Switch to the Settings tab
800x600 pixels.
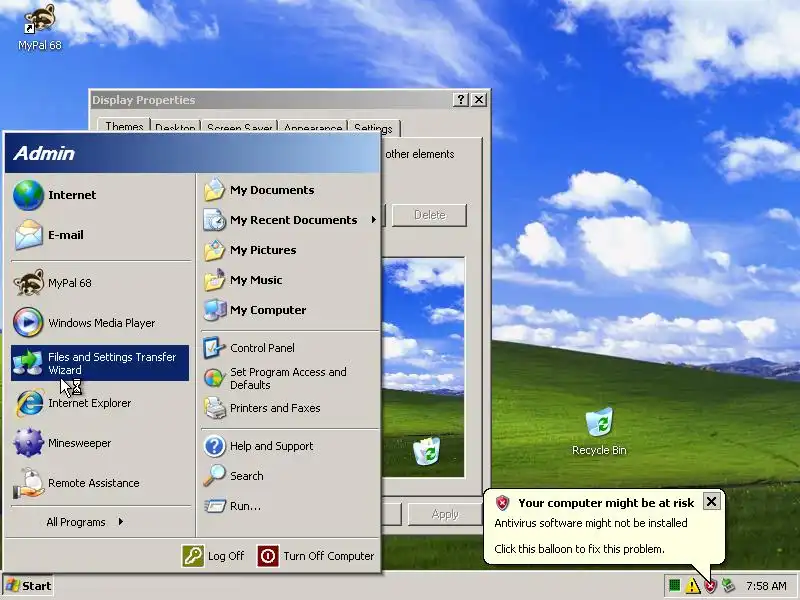[373, 128]
